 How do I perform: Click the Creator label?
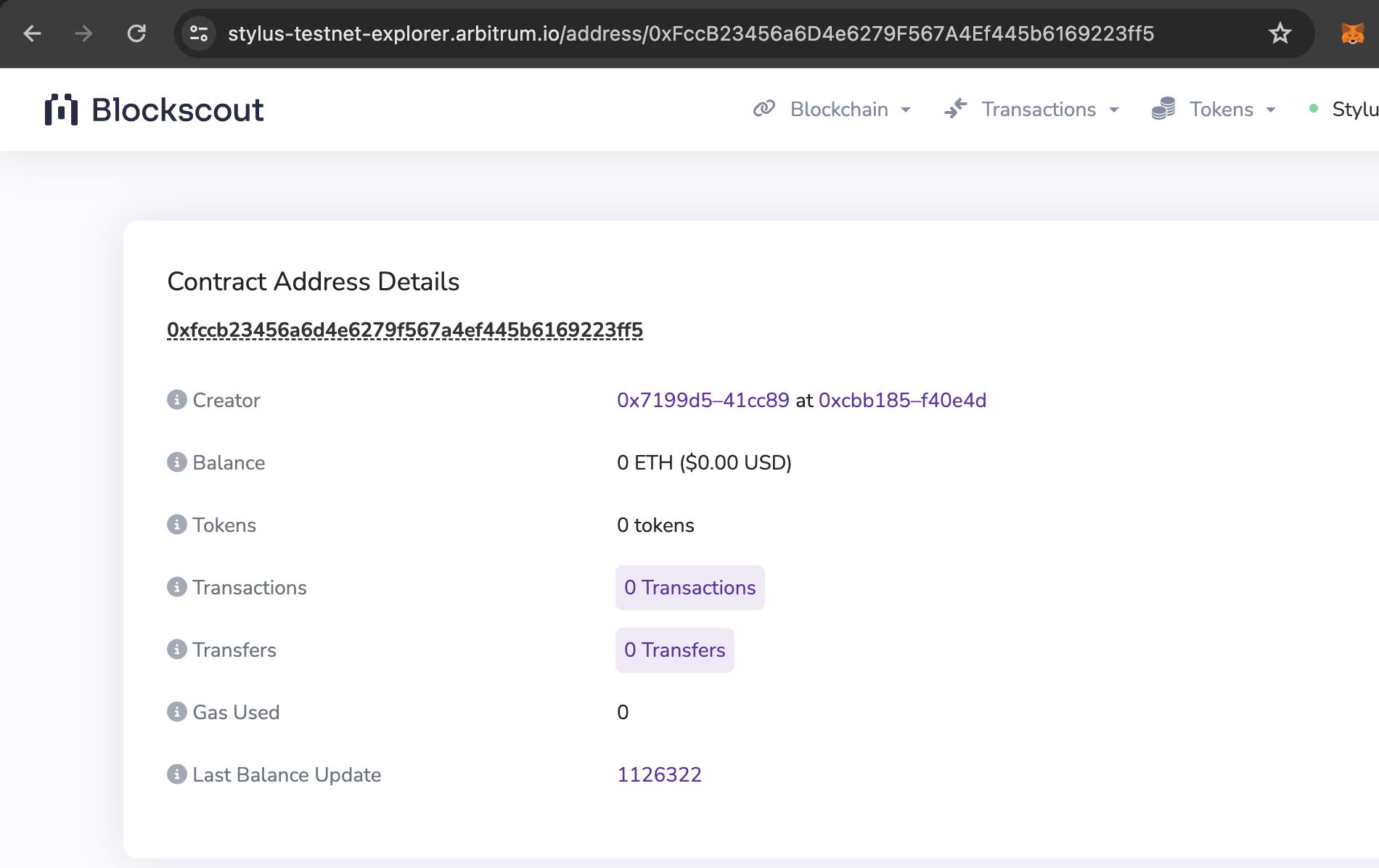[226, 400]
